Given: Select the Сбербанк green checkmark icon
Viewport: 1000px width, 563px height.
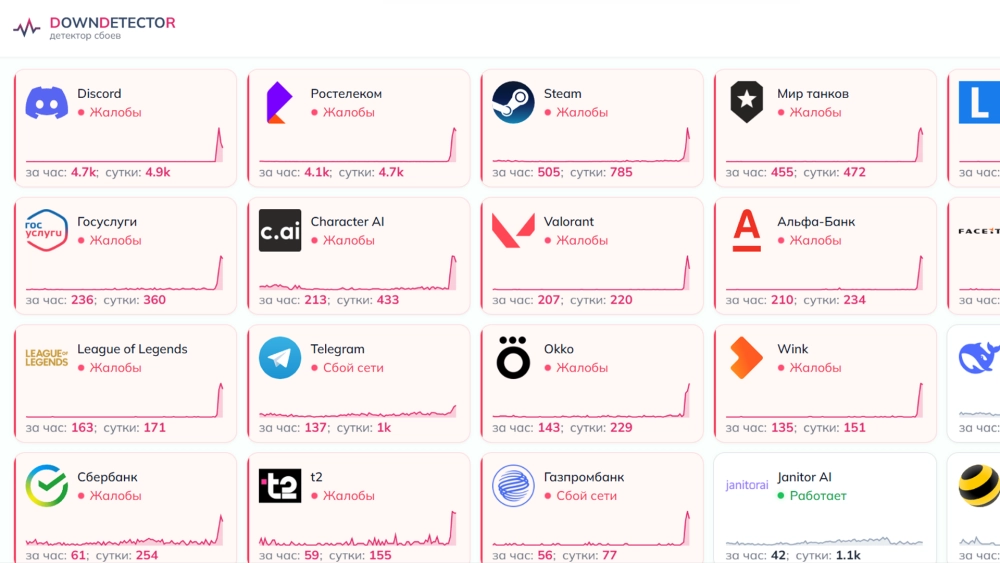Looking at the screenshot, I should [x=47, y=486].
